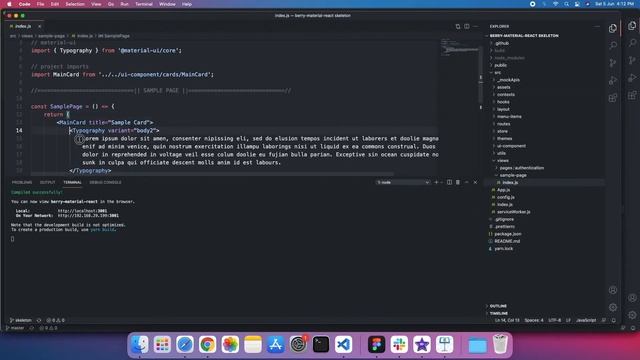The image size is (640, 360).
Task: Open the Accounts menu in the front window's activity bar
Action: 613,290
